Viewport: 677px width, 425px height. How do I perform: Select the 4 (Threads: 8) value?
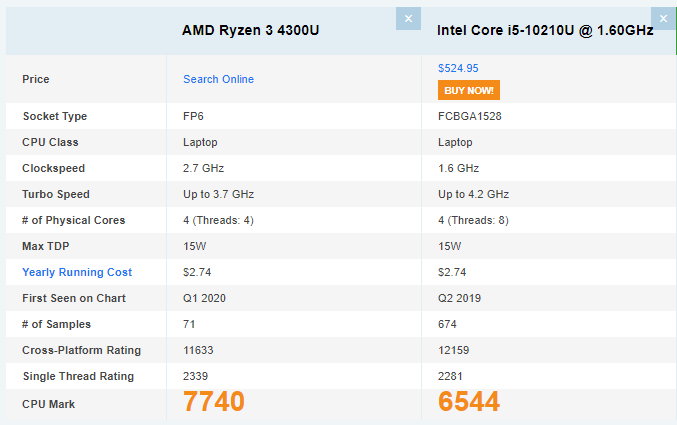pos(473,220)
